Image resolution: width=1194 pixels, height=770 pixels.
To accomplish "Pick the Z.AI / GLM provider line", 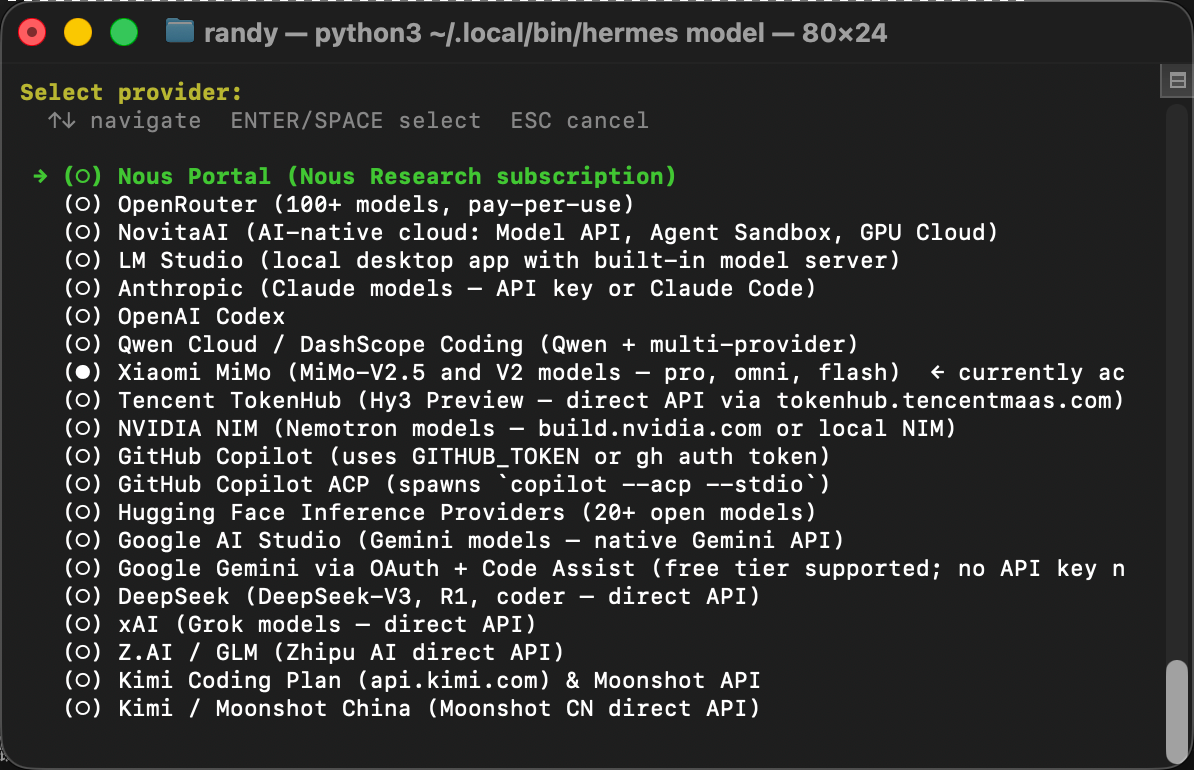I will (x=314, y=653).
